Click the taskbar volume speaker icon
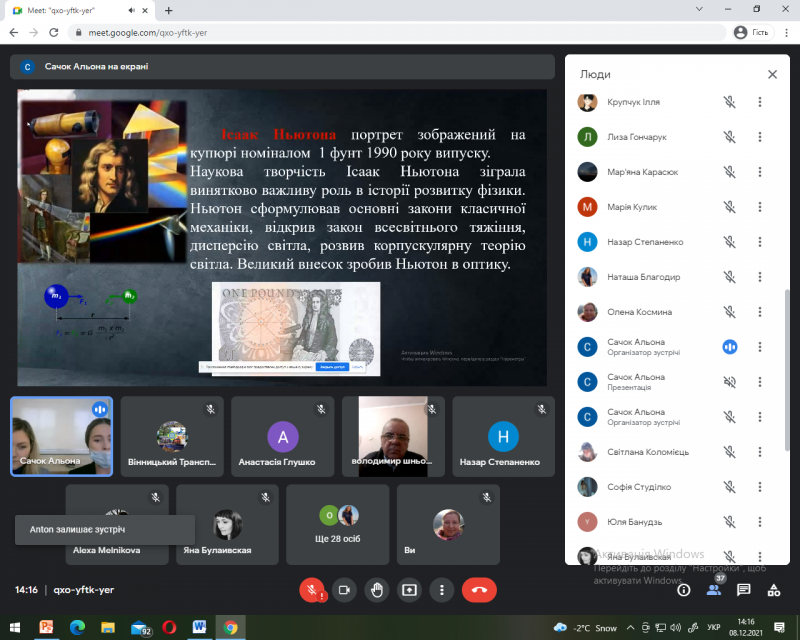800x640 pixels. (x=676, y=627)
